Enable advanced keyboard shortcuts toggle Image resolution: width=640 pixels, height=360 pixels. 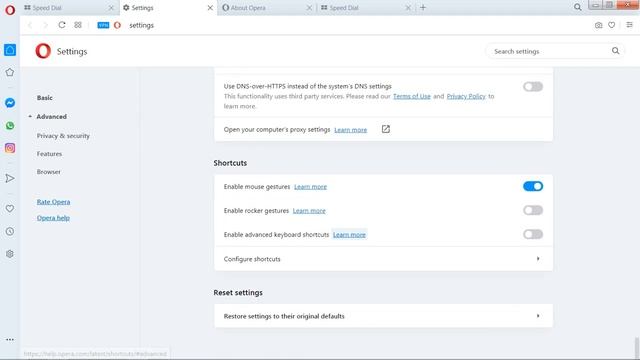(x=533, y=234)
